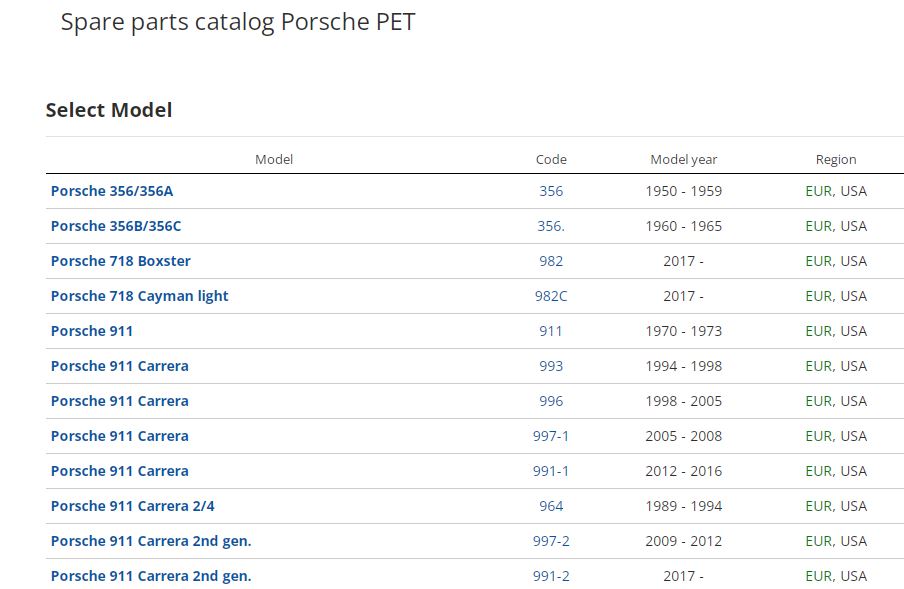Screen dimensions: 904x589
Task: Open the Porsche 356/356A model link
Action: pyautogui.click(x=112, y=191)
